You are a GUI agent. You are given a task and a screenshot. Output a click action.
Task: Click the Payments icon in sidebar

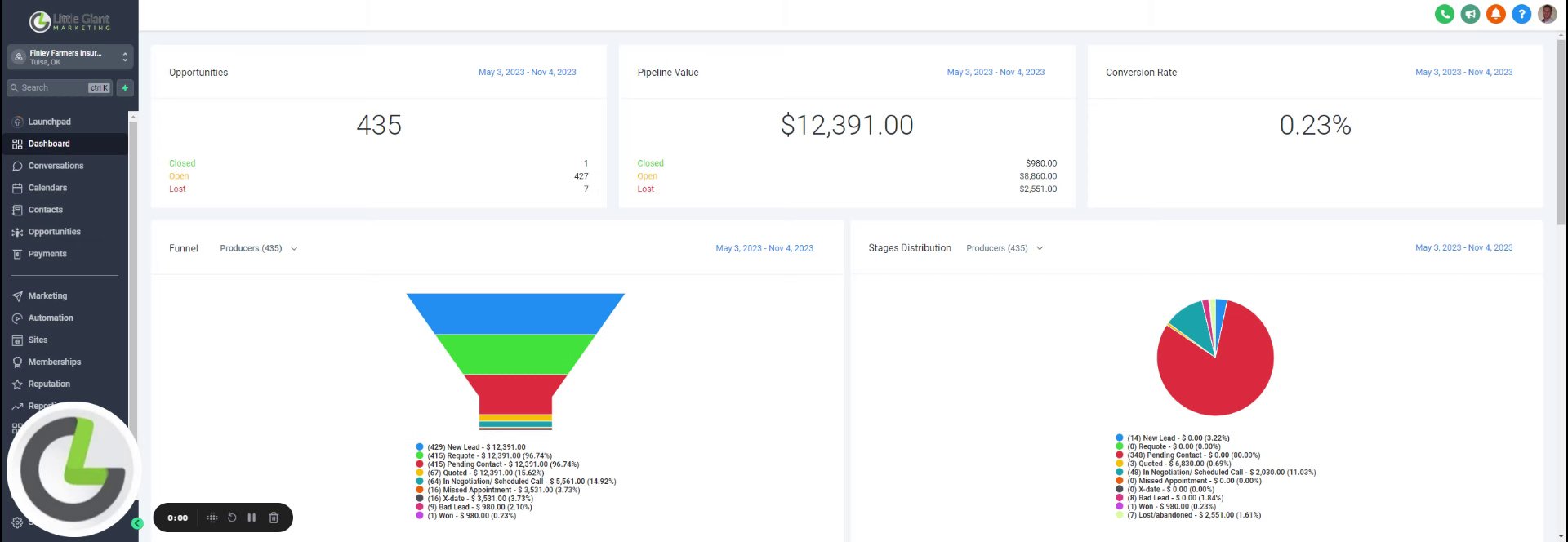click(17, 254)
